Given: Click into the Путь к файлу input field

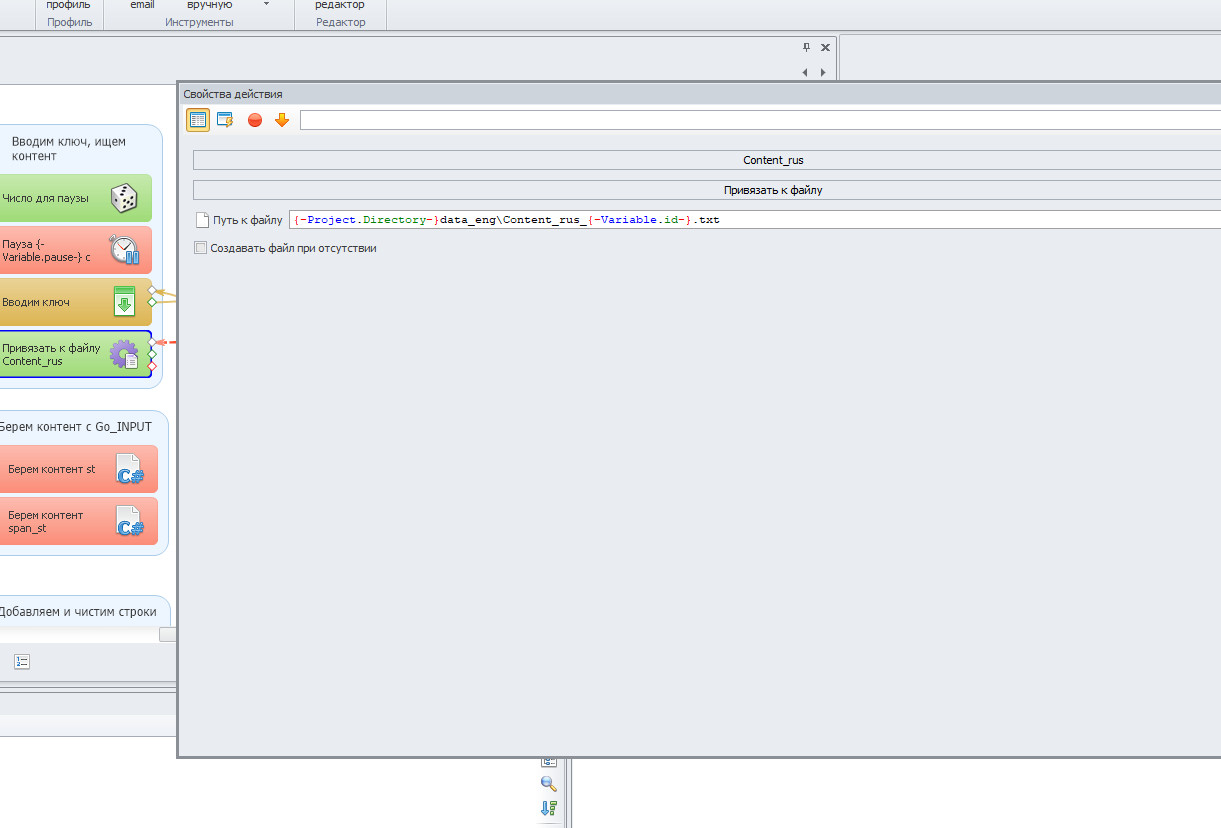Looking at the screenshot, I should (755, 220).
